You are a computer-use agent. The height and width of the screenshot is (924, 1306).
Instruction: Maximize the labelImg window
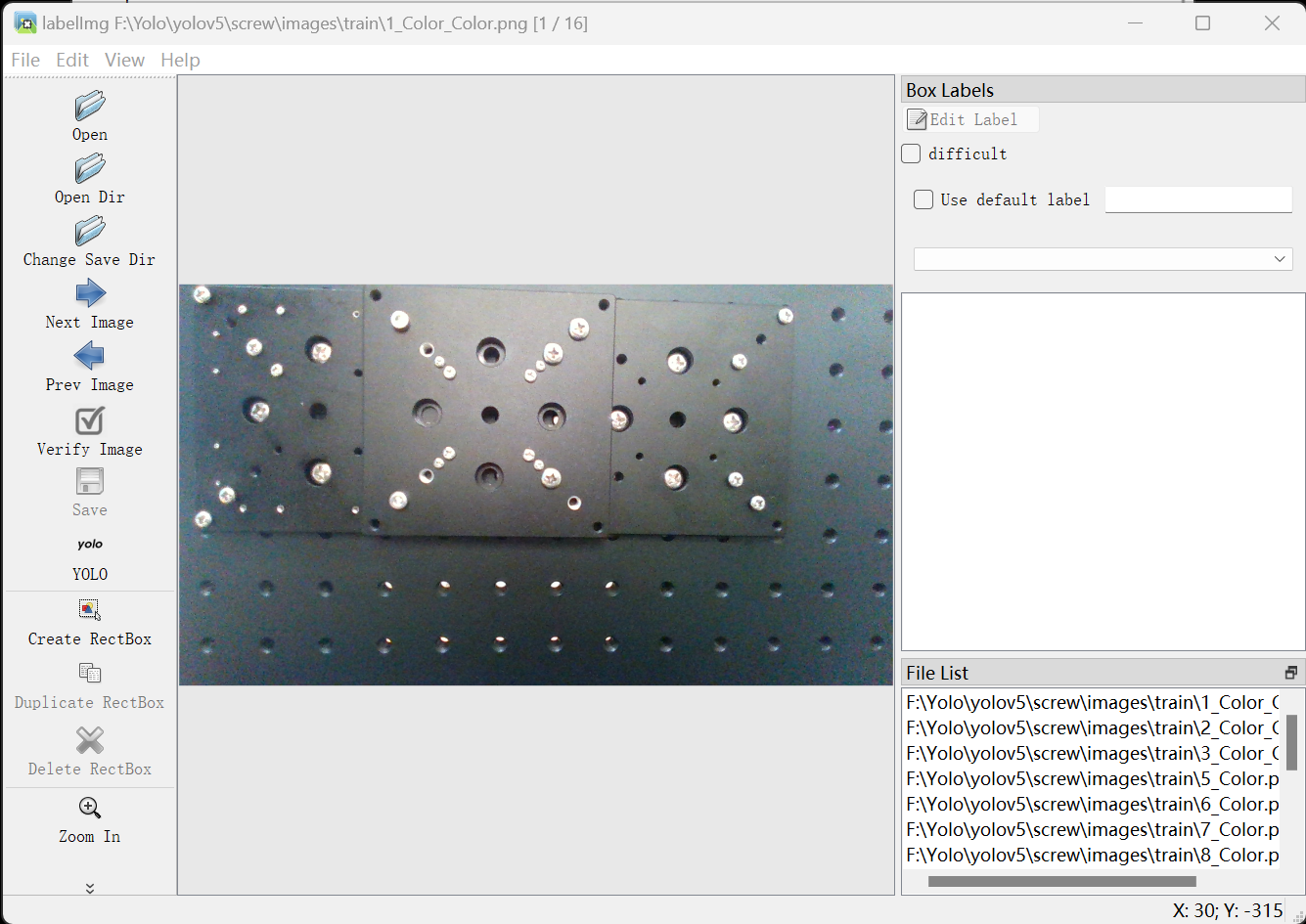coord(1202,22)
